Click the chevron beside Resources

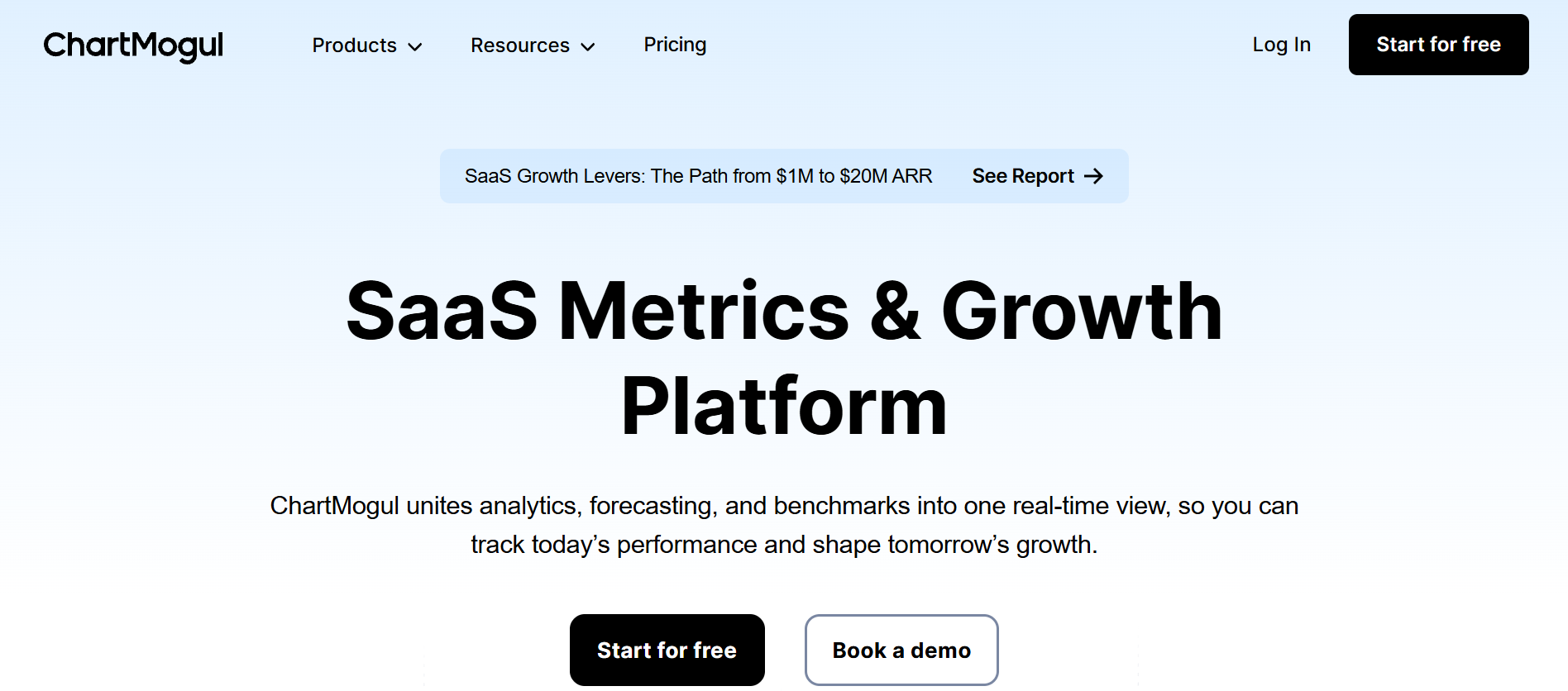(589, 47)
